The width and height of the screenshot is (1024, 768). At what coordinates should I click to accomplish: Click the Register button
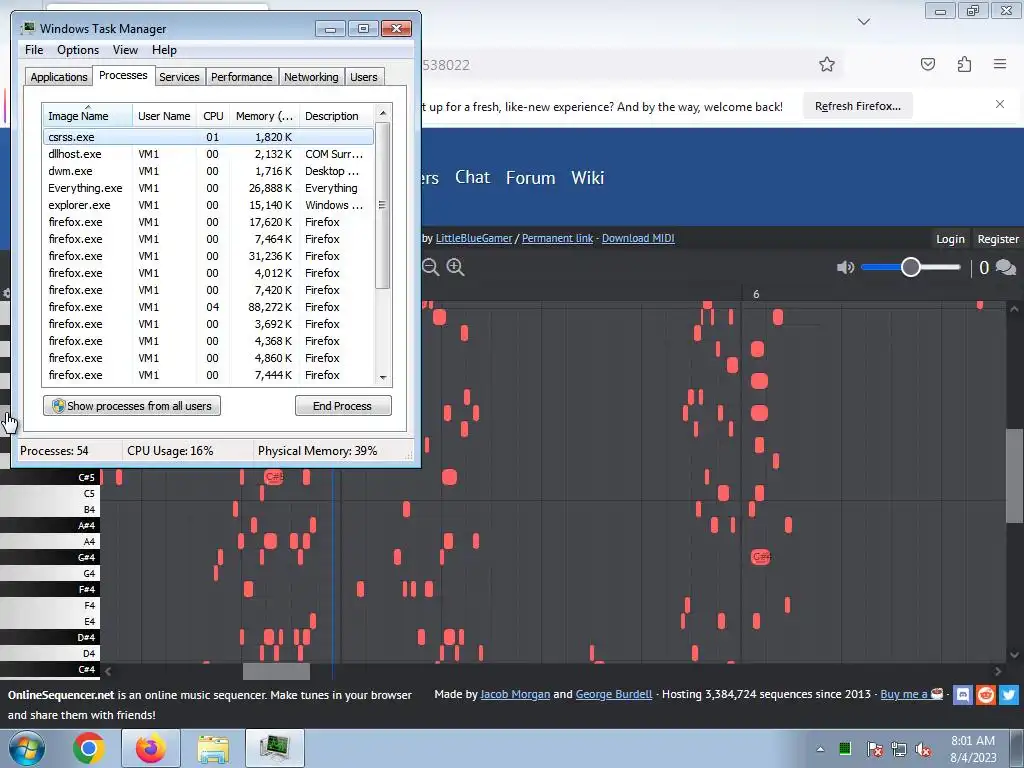pyautogui.click(x=998, y=239)
